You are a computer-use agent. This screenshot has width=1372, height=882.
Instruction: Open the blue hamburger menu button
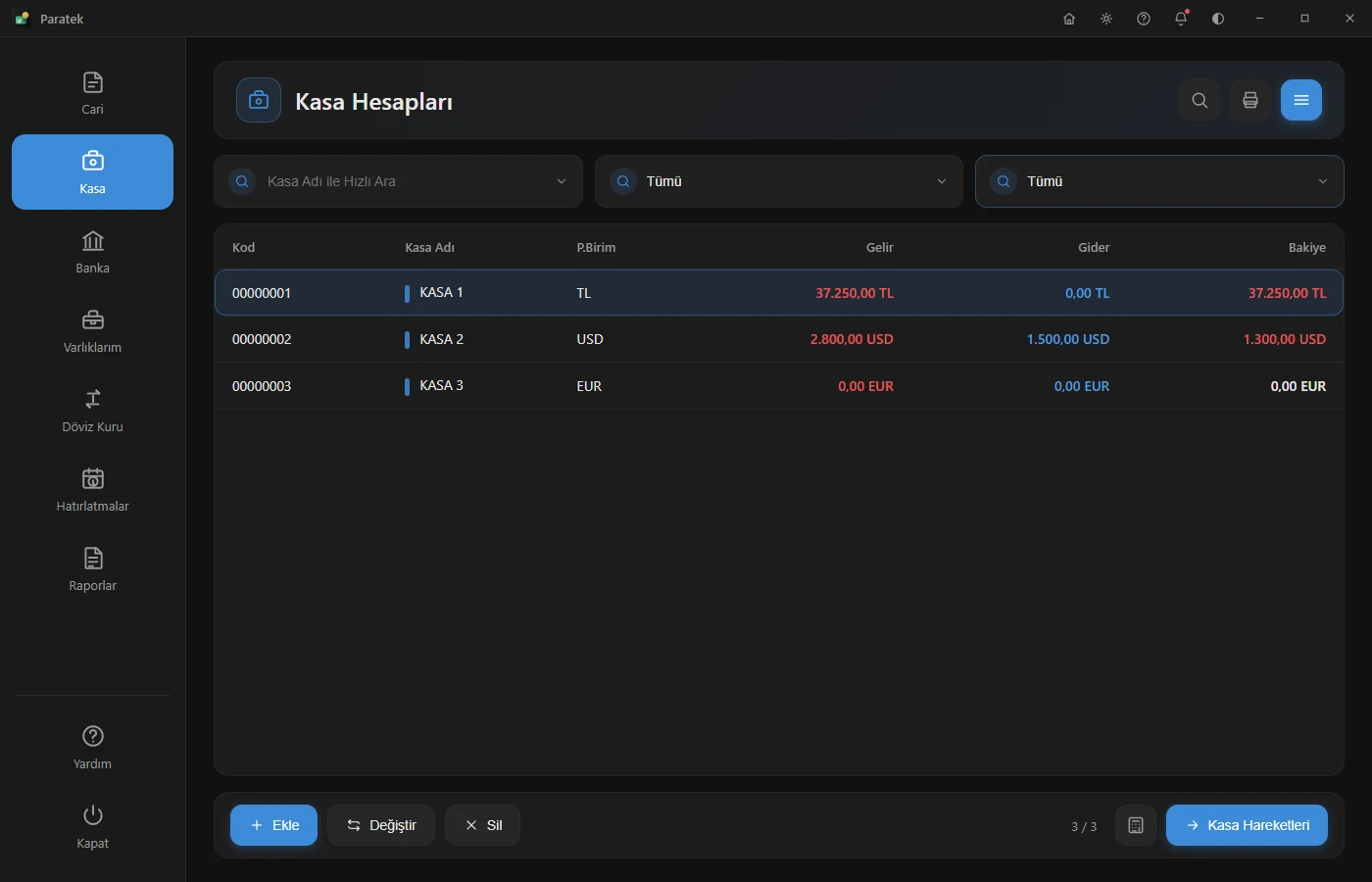pos(1301,100)
